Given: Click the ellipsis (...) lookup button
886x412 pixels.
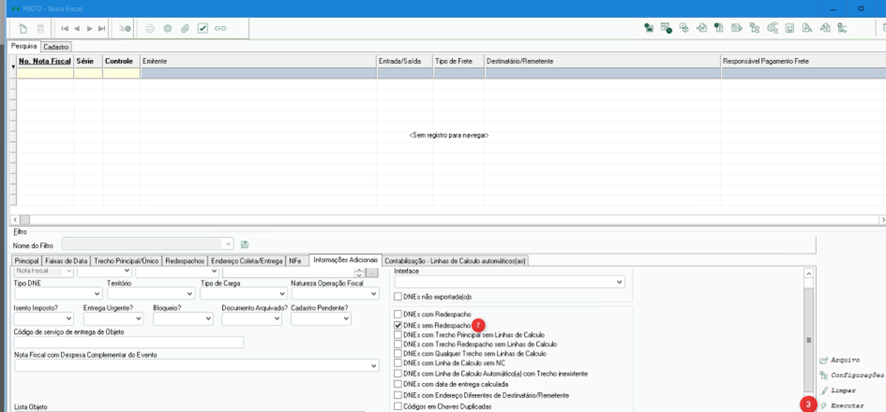Looking at the screenshot, I should point(371,274).
